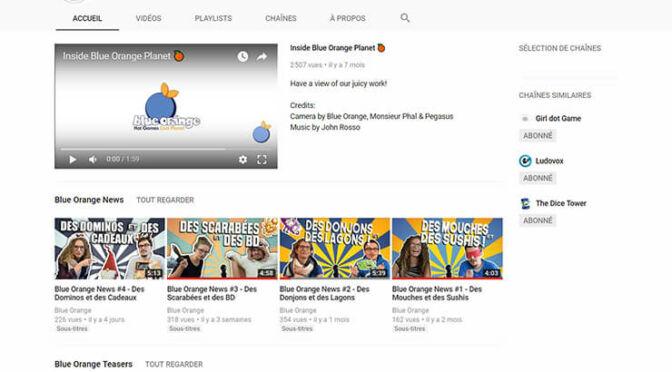Open the channel search magnifier icon
The height and width of the screenshot is (372, 672).
coord(405,18)
